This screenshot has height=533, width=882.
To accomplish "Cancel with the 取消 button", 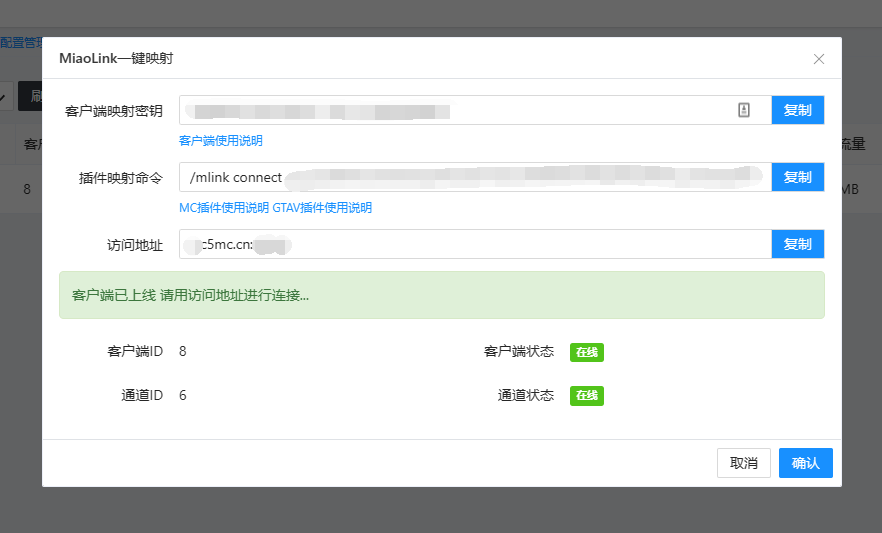I will 744,463.
